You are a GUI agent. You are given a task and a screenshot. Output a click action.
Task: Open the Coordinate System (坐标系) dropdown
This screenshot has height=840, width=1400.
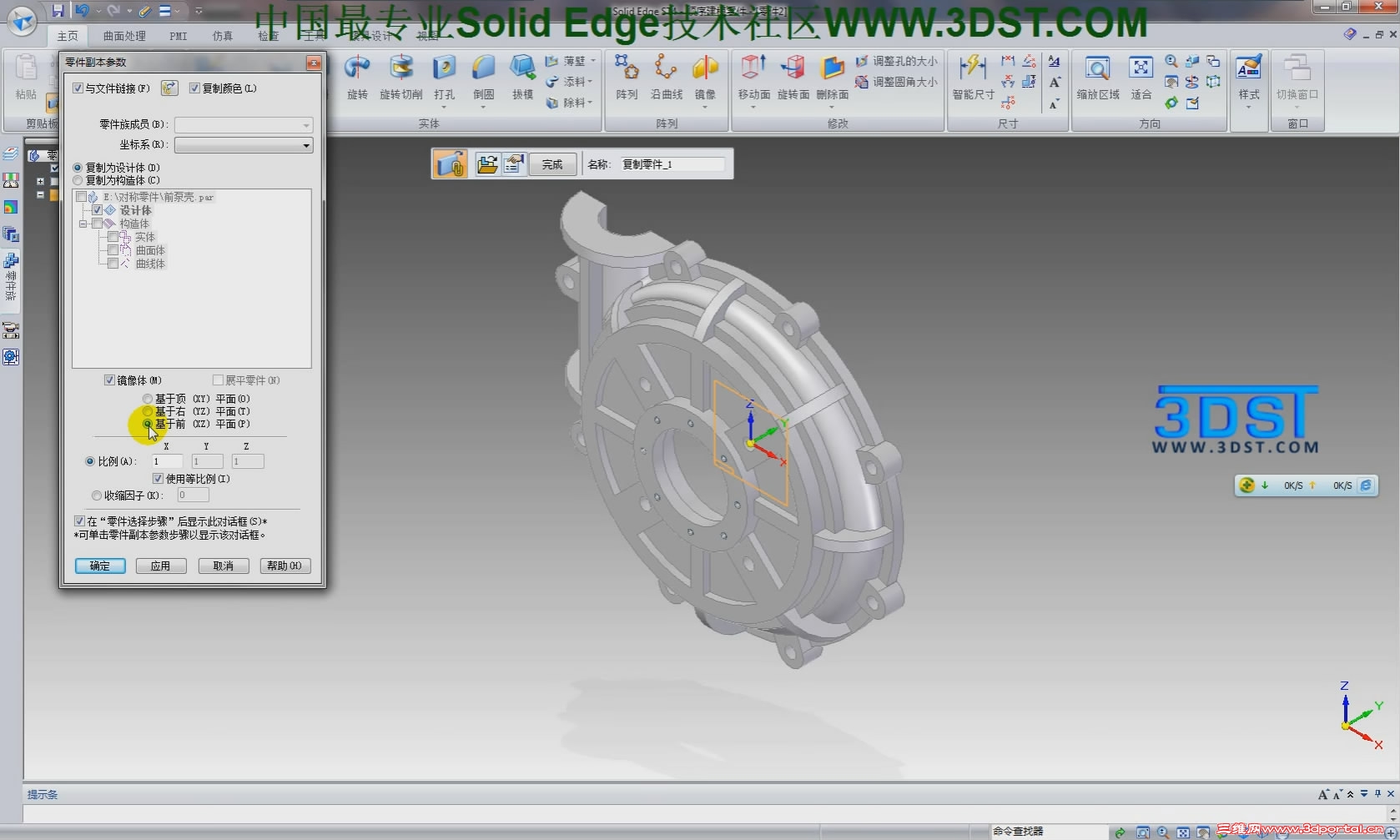point(306,145)
